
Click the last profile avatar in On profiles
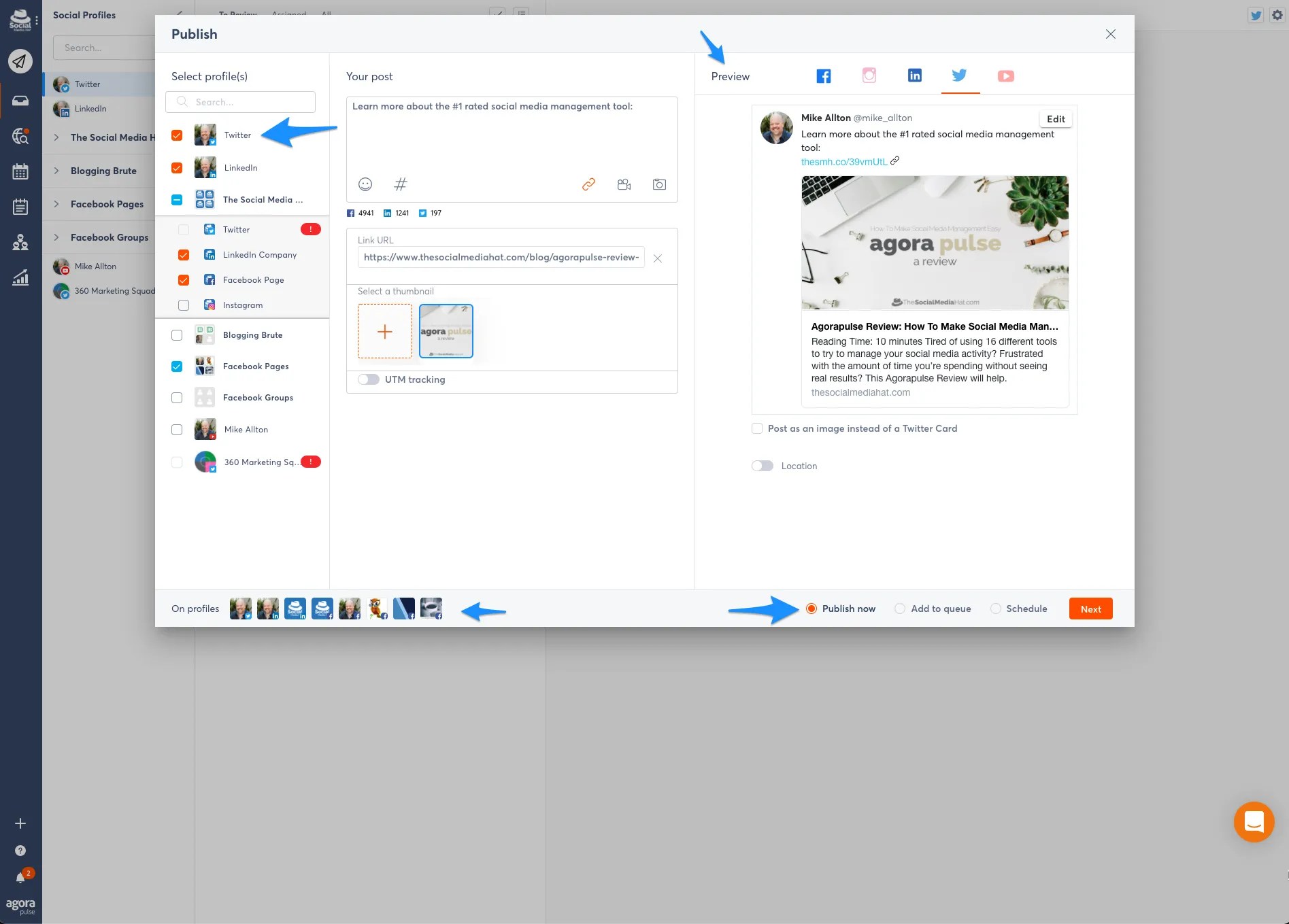pos(431,609)
